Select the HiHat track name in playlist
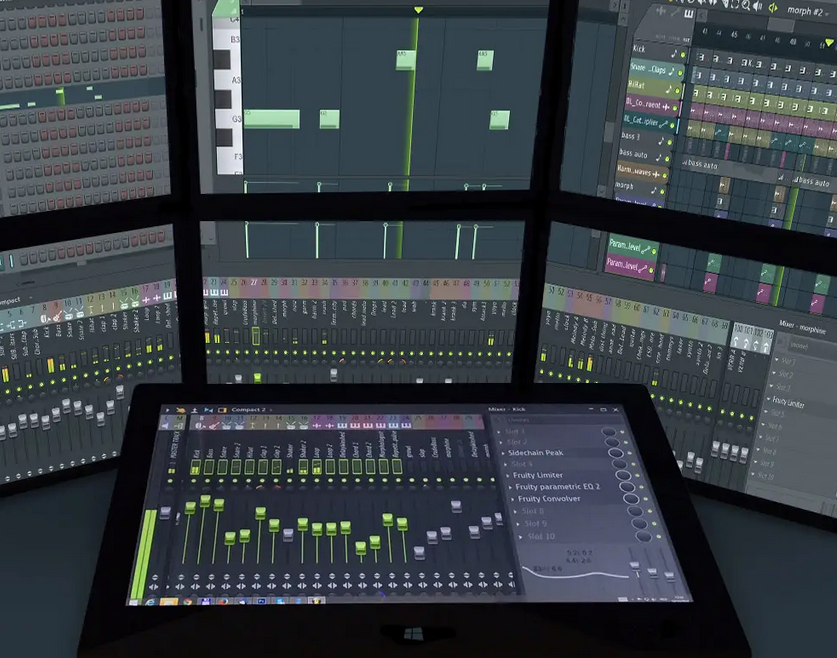The height and width of the screenshot is (658, 837). [636, 85]
